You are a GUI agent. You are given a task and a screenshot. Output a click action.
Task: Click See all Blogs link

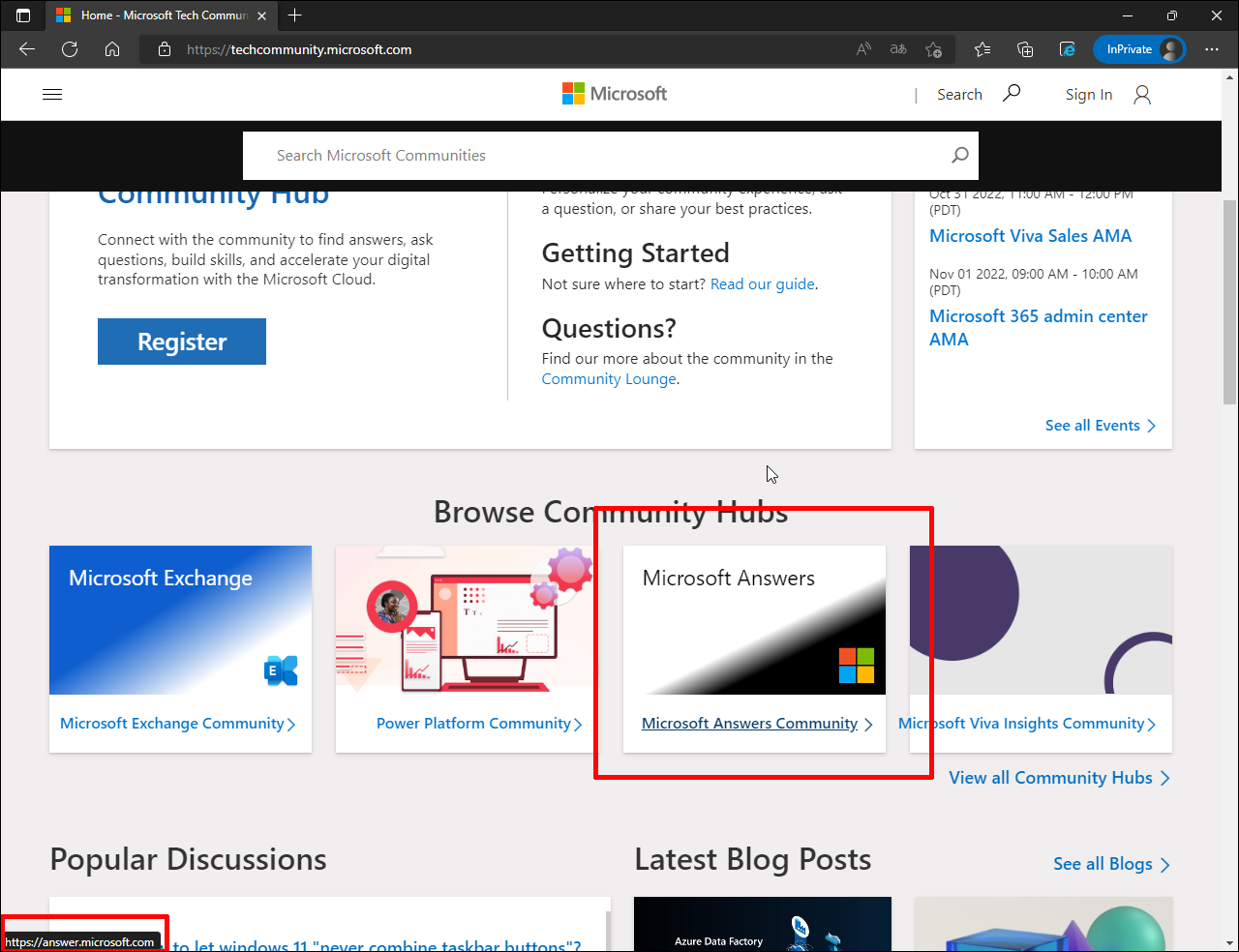coord(1112,864)
